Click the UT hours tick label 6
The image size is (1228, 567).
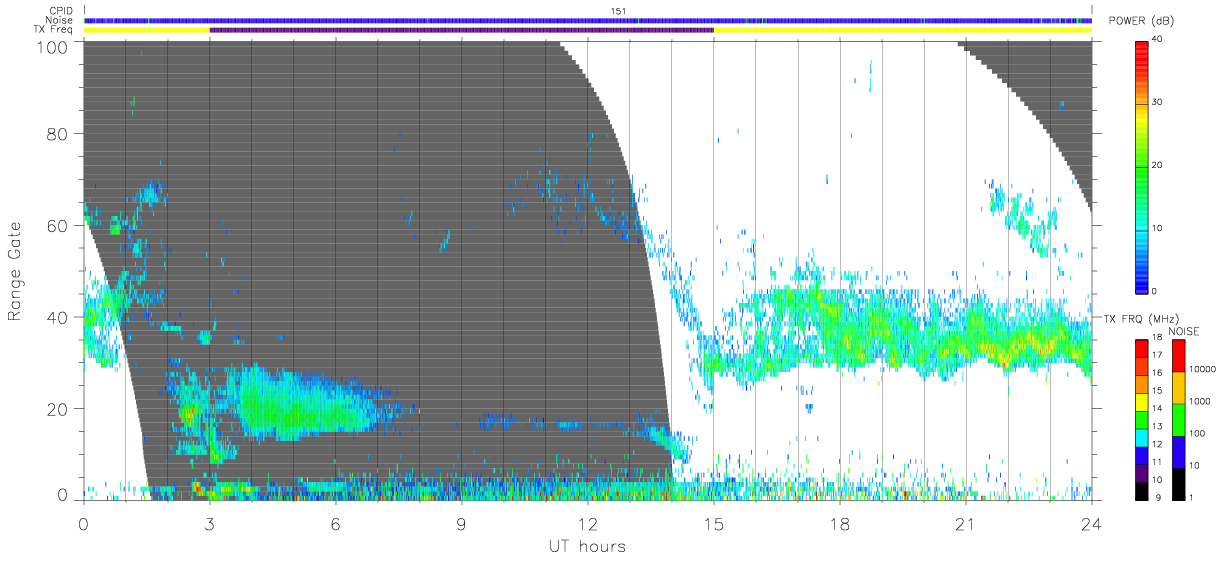[x=336, y=523]
